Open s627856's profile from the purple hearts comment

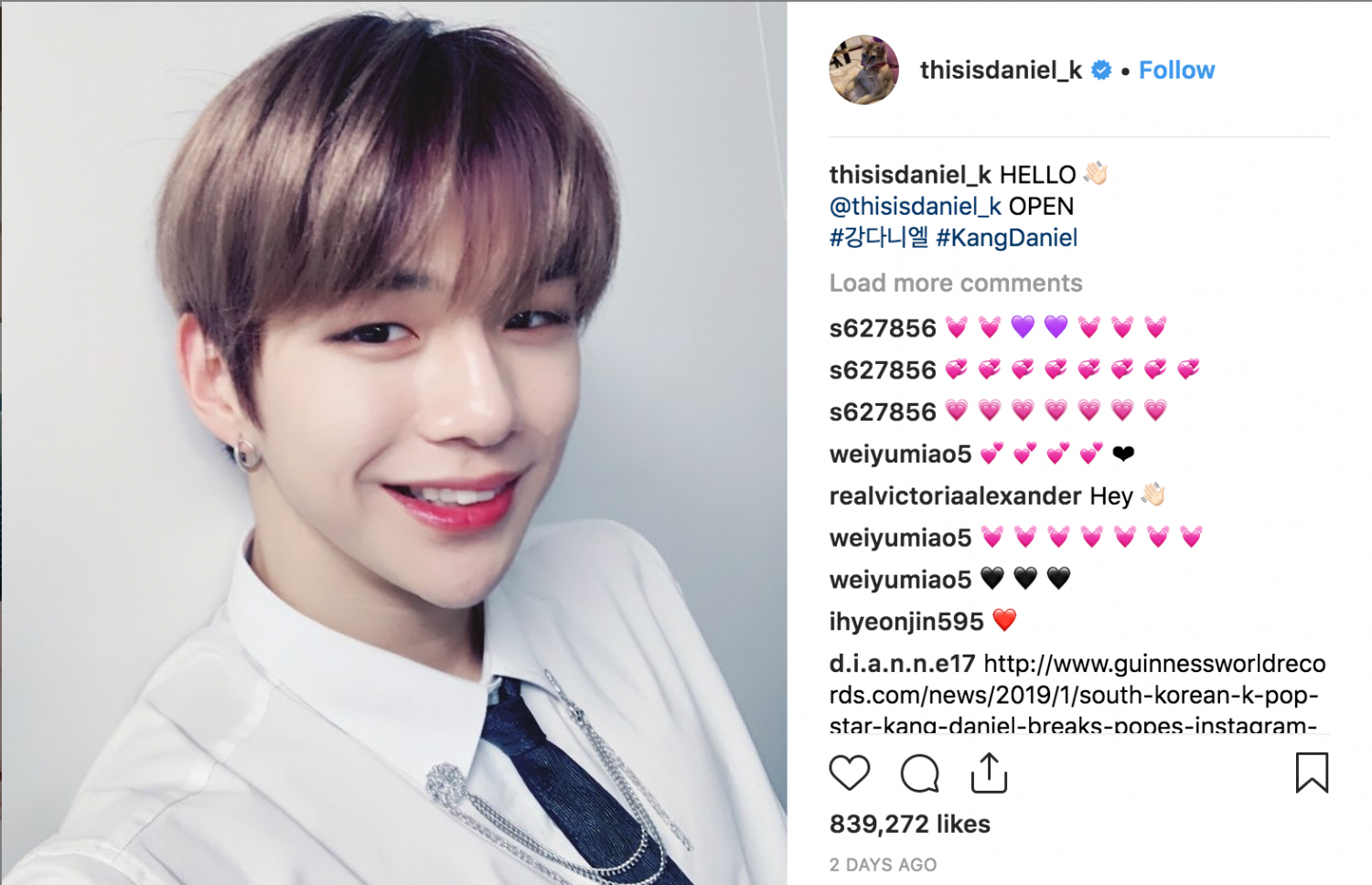tap(884, 328)
